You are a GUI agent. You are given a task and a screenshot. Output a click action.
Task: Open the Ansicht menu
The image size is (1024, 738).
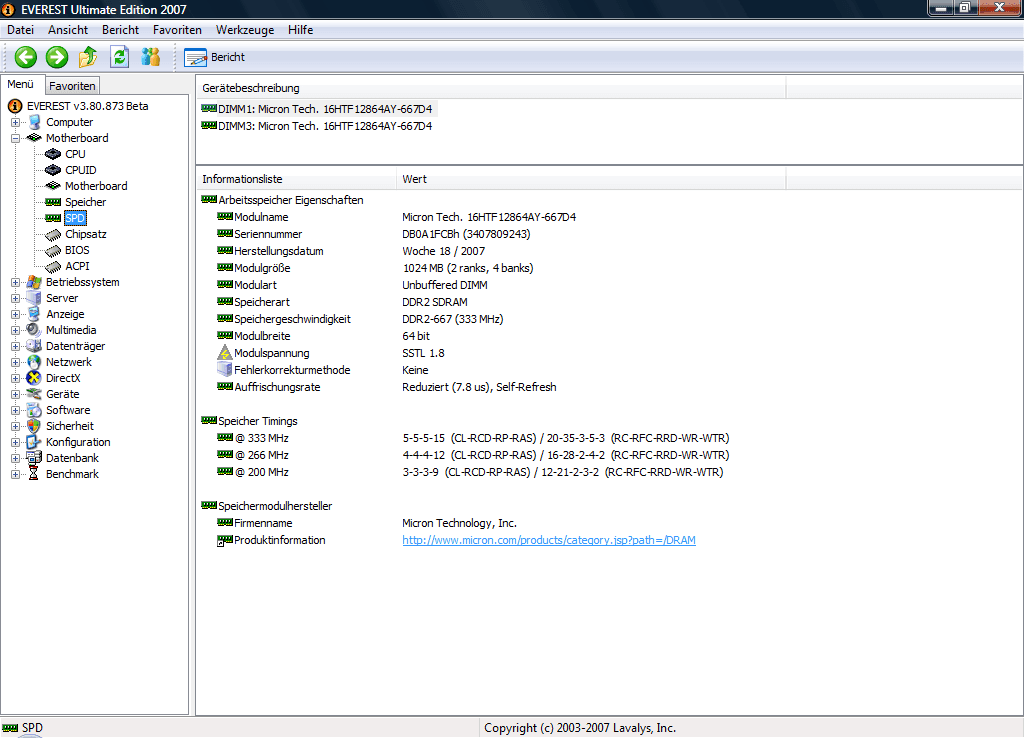[x=68, y=30]
